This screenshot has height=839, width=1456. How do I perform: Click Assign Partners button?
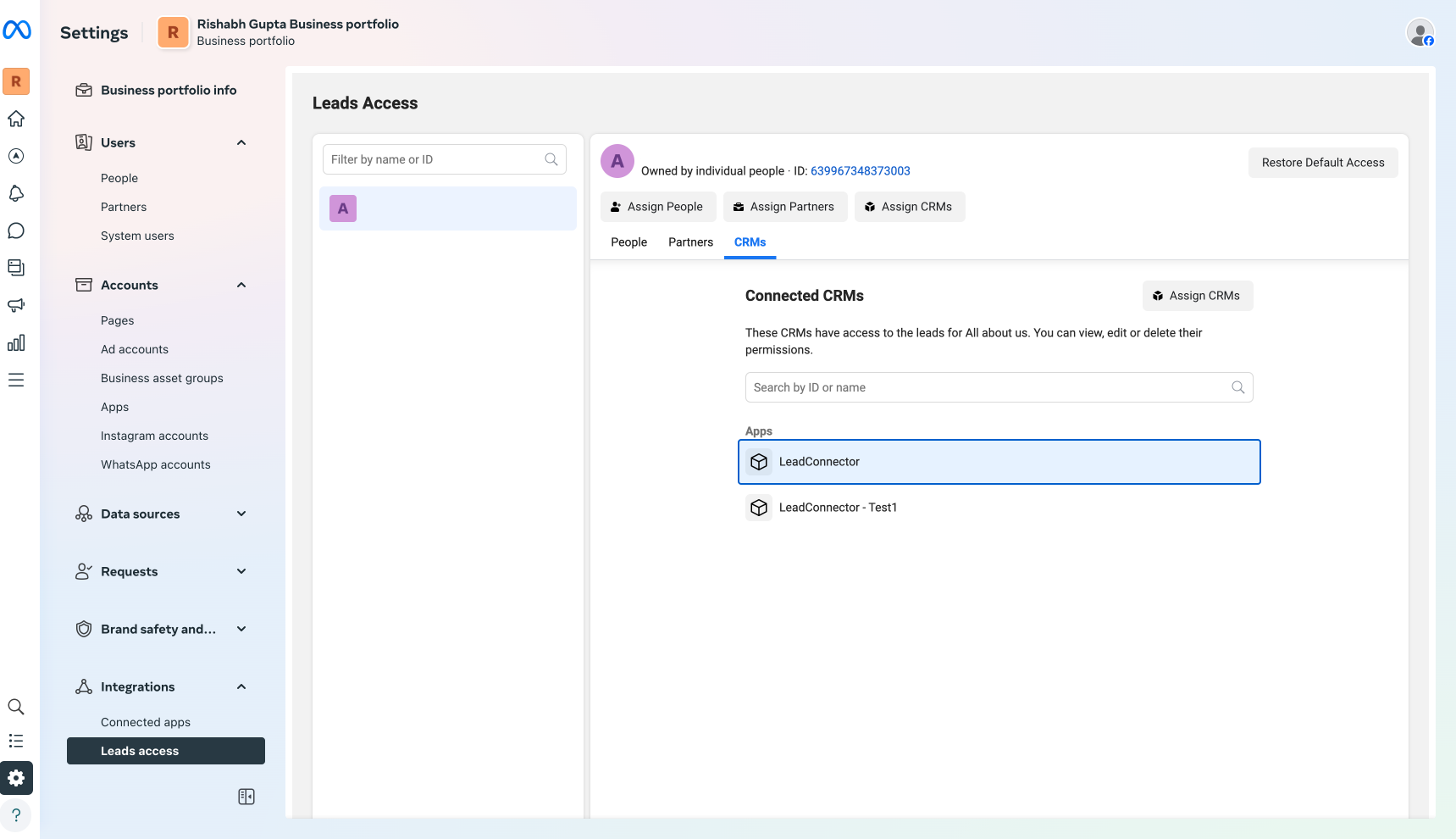point(785,207)
